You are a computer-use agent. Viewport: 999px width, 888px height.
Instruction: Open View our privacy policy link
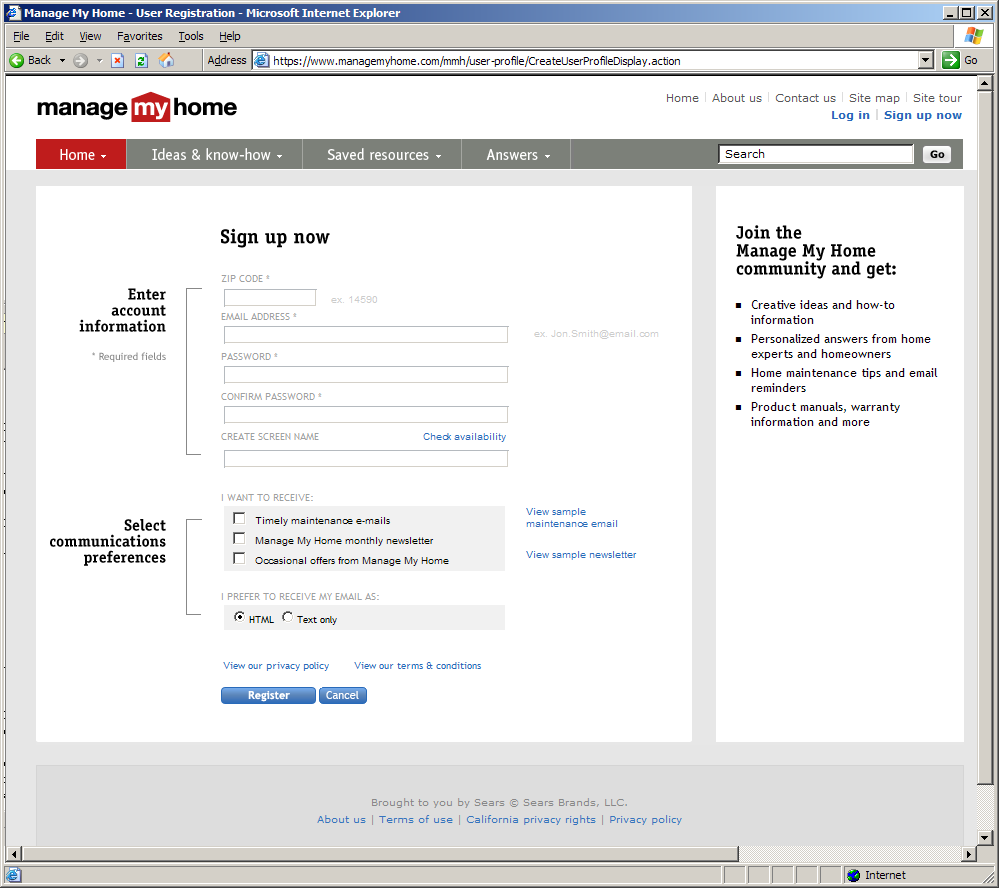click(276, 665)
